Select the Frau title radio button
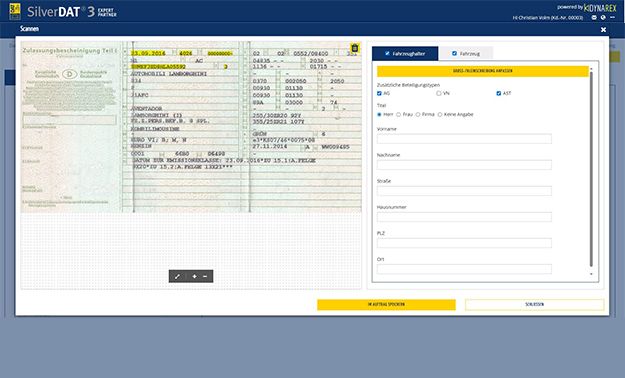The width and height of the screenshot is (625, 378). click(x=398, y=114)
